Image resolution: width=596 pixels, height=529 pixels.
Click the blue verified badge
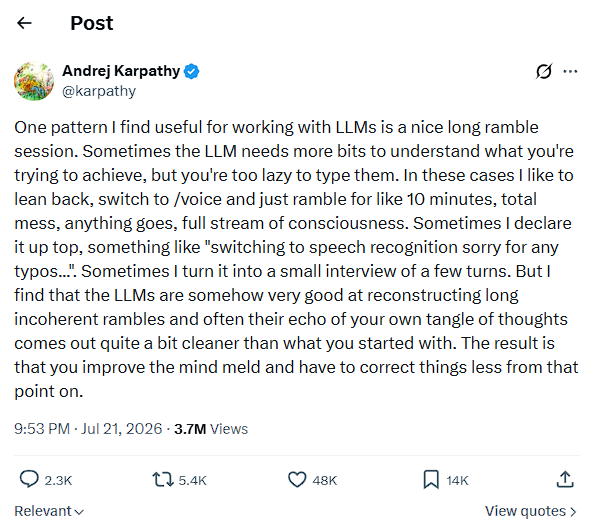tap(192, 71)
